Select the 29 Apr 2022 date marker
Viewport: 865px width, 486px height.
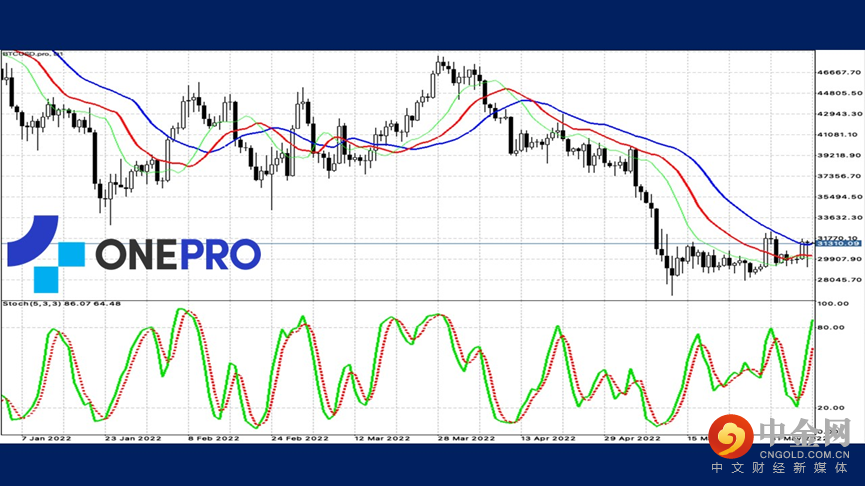(x=632, y=439)
